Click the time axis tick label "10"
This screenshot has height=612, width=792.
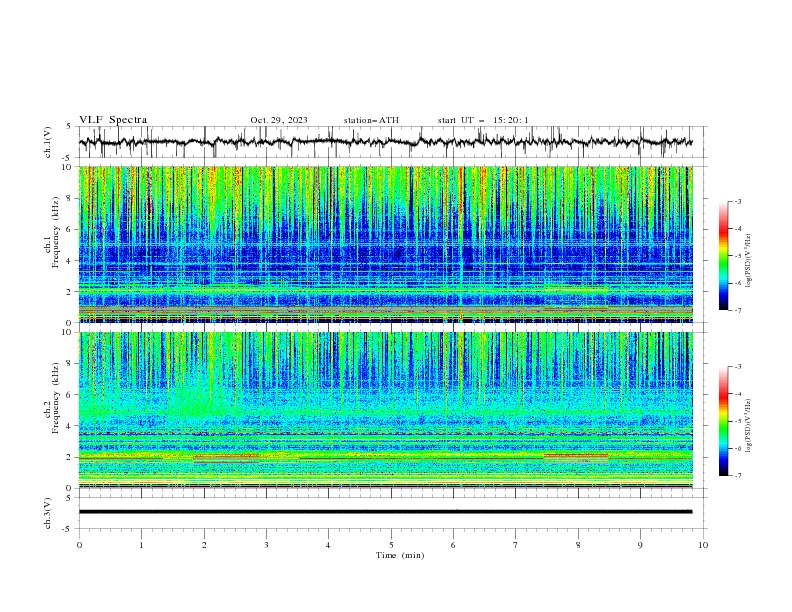[703, 545]
